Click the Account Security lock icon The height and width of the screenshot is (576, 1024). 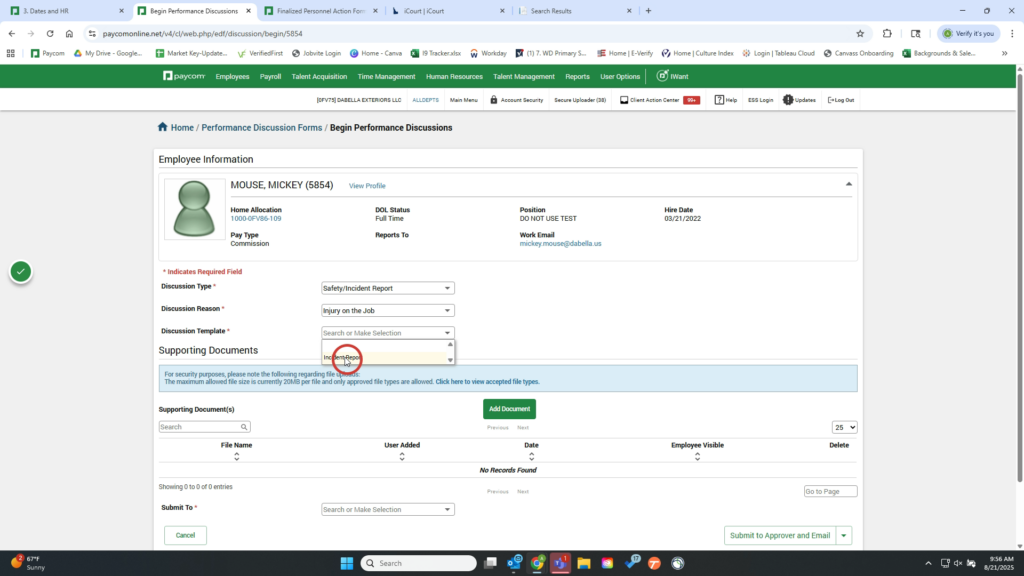(x=493, y=100)
